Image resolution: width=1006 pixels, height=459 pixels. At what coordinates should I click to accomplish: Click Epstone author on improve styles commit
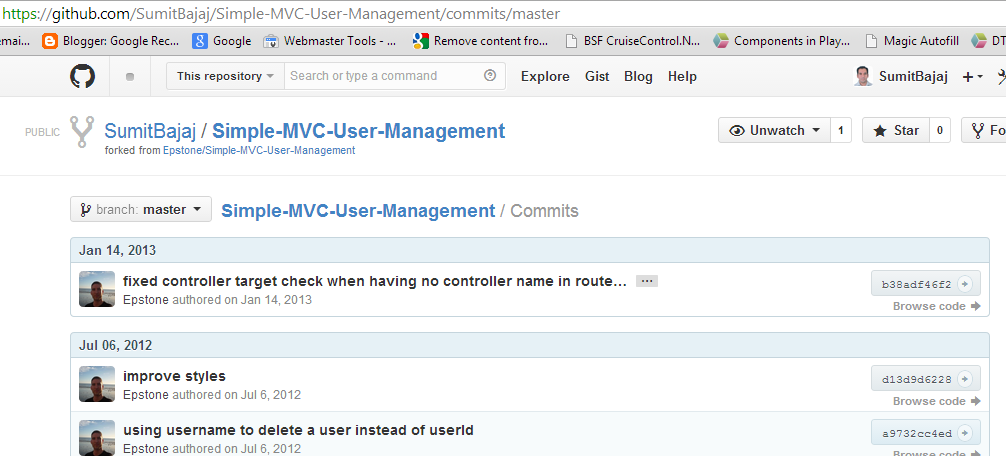[146, 394]
